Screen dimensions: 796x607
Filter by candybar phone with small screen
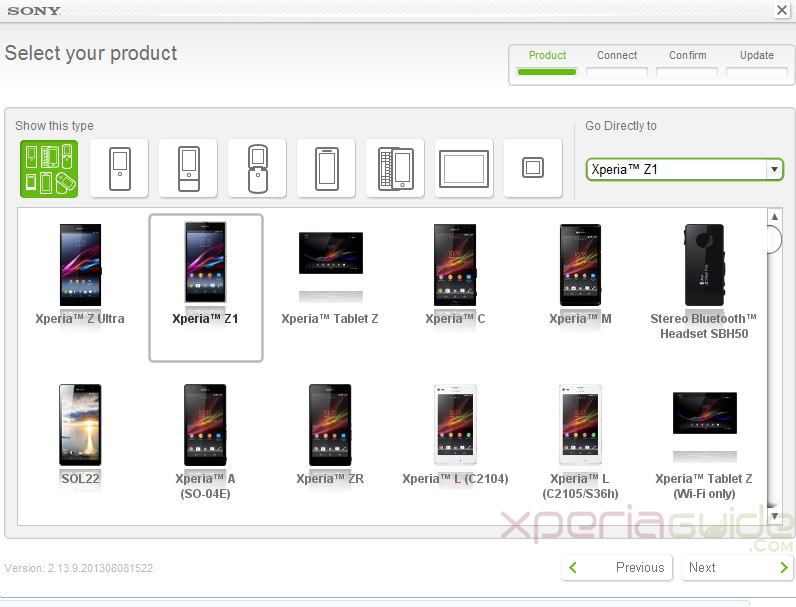coord(119,168)
